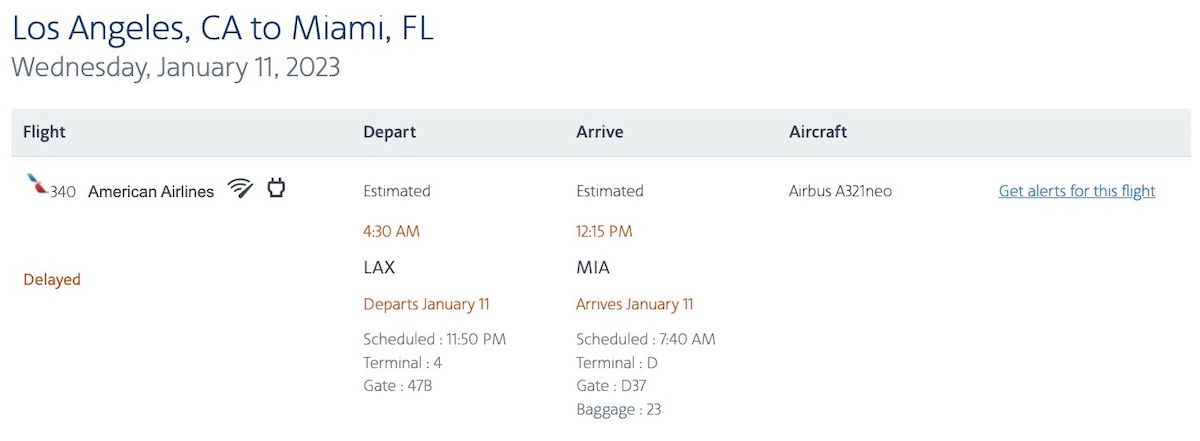
Task: Open Get alerts for this flight link
Action: (1077, 191)
